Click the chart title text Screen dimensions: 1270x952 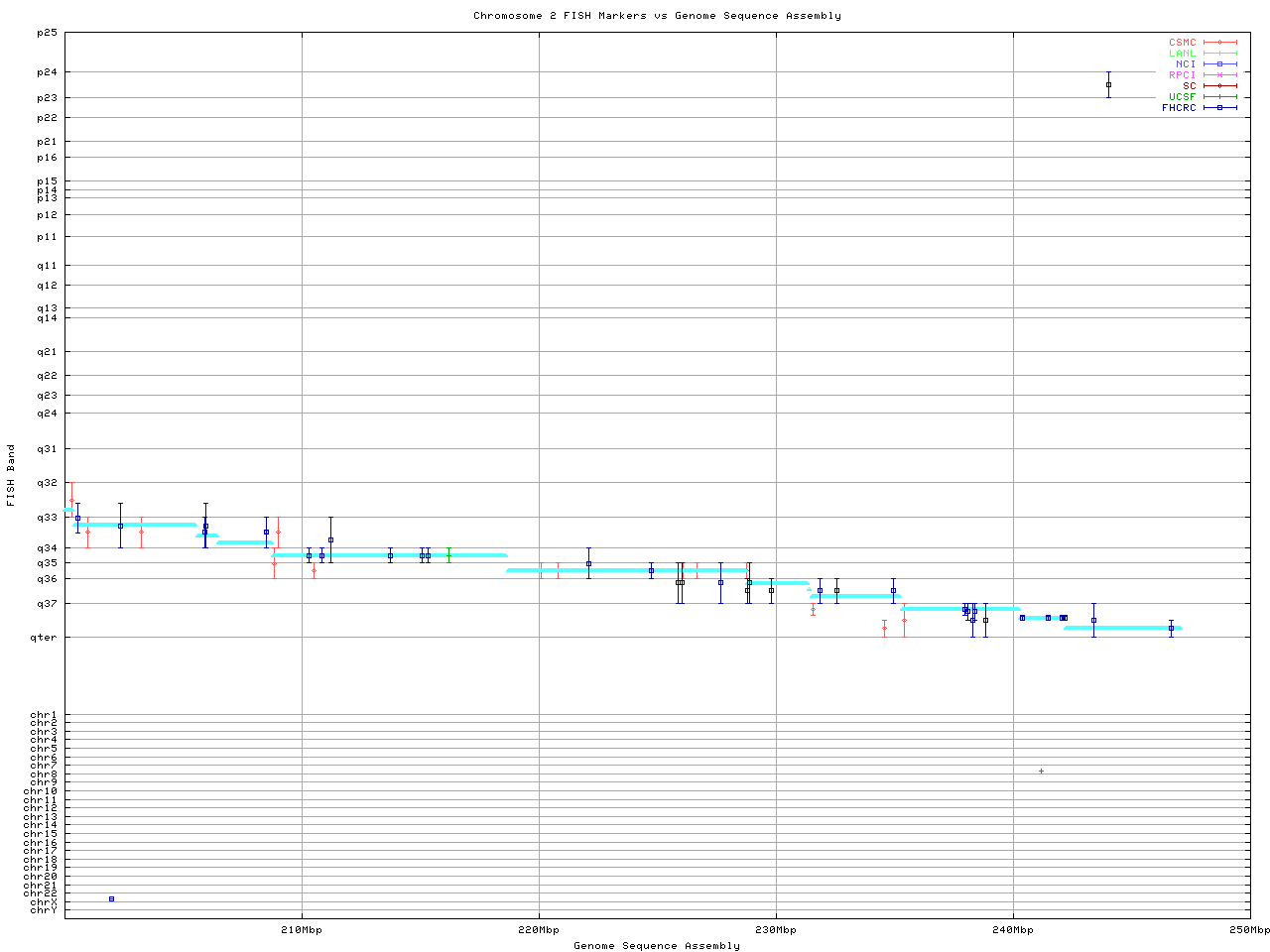[657, 16]
